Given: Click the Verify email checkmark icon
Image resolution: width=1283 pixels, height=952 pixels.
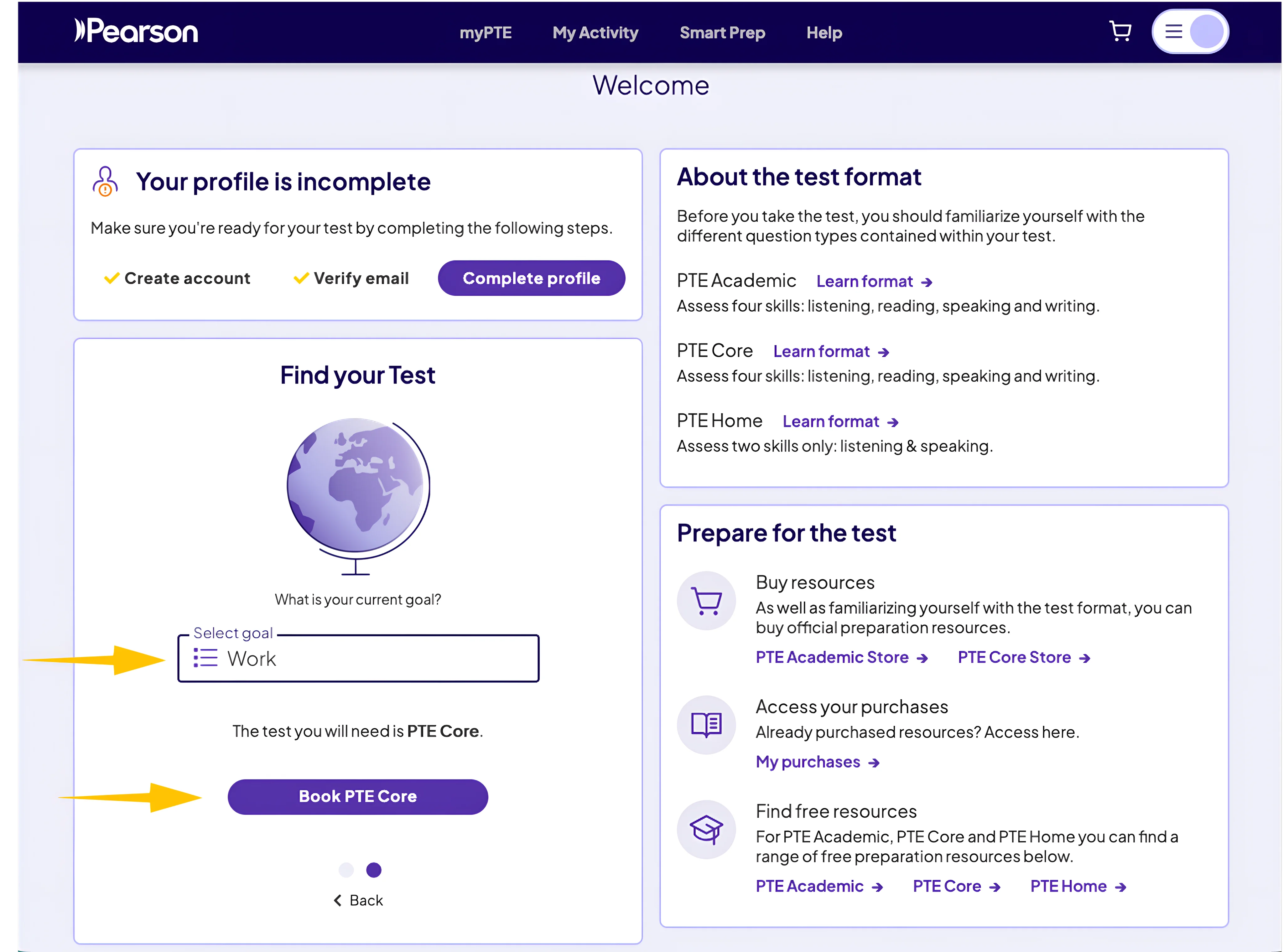Looking at the screenshot, I should pyautogui.click(x=301, y=278).
